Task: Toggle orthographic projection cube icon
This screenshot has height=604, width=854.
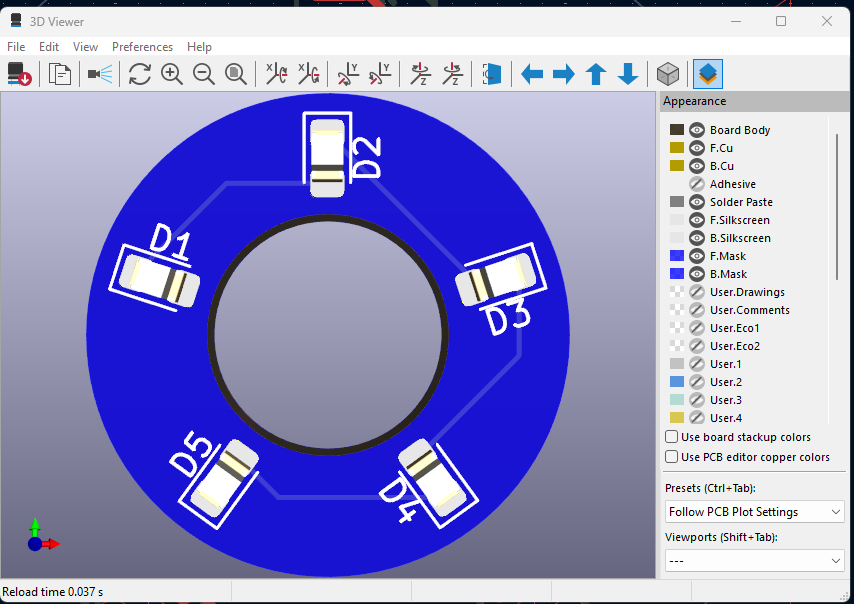Action: pos(667,74)
